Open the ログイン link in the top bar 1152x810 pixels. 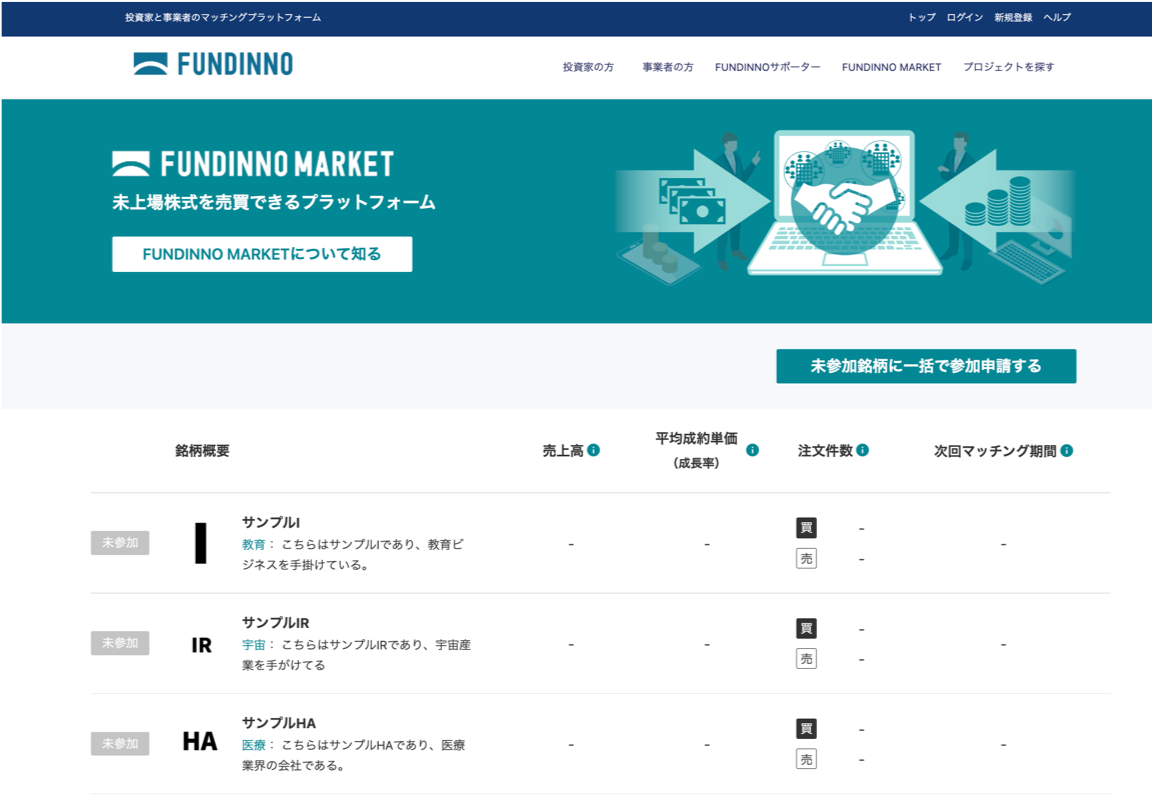[966, 18]
